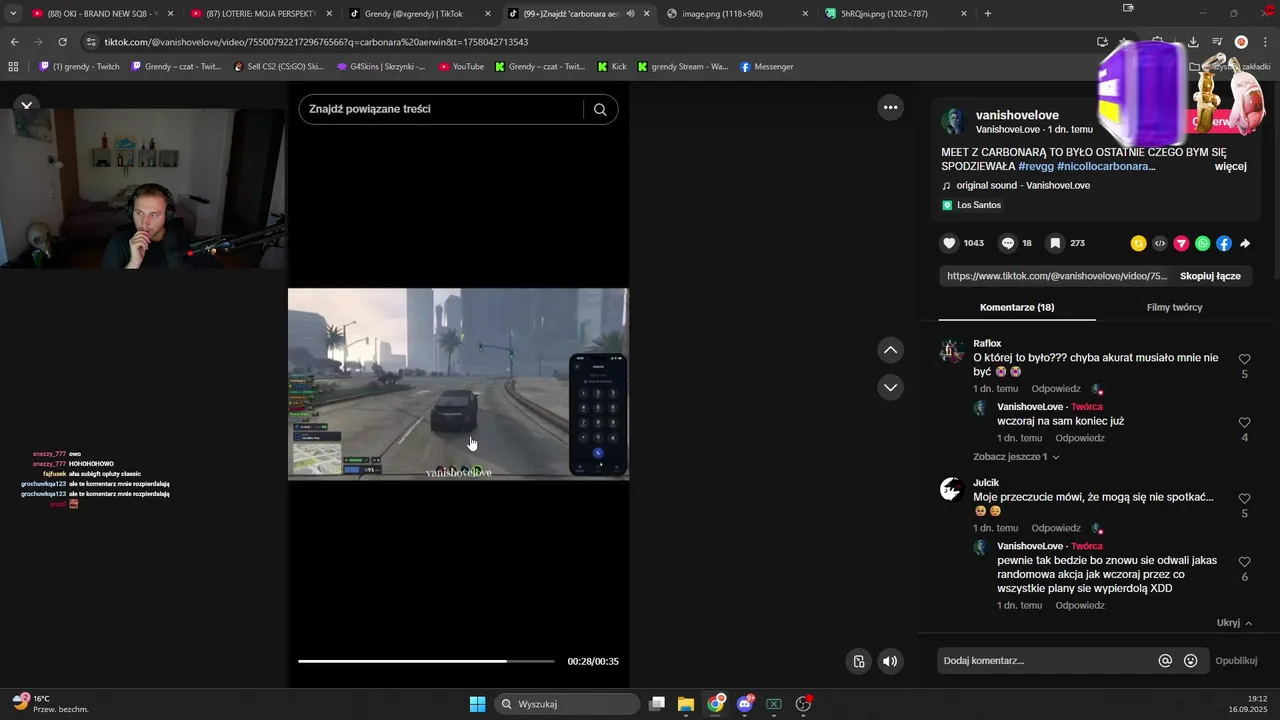Share via the red send-to-friends icon
The height and width of the screenshot is (720, 1280).
(1181, 243)
